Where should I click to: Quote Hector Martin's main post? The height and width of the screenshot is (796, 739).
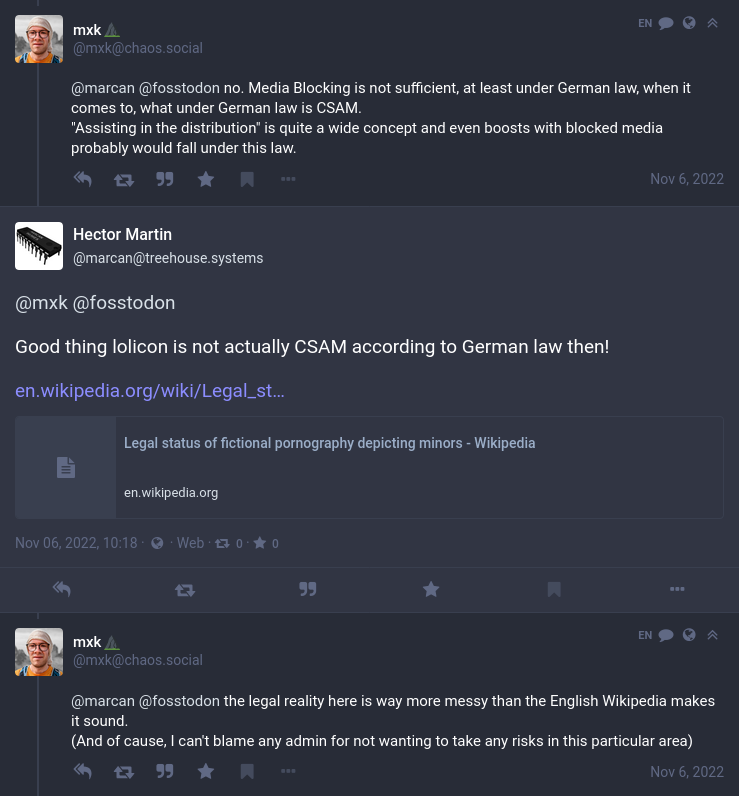tap(308, 589)
